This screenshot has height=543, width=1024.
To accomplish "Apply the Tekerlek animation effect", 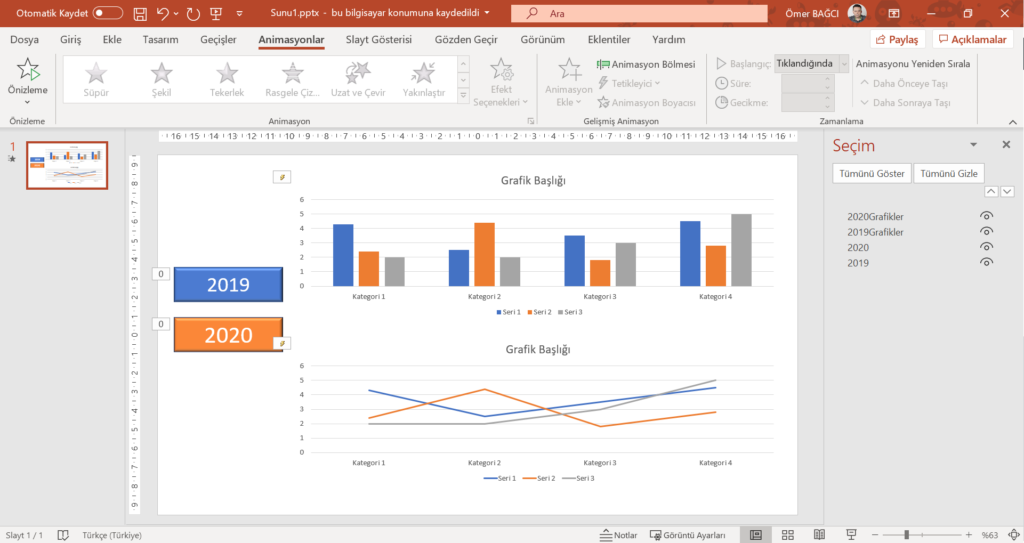I will click(x=227, y=80).
